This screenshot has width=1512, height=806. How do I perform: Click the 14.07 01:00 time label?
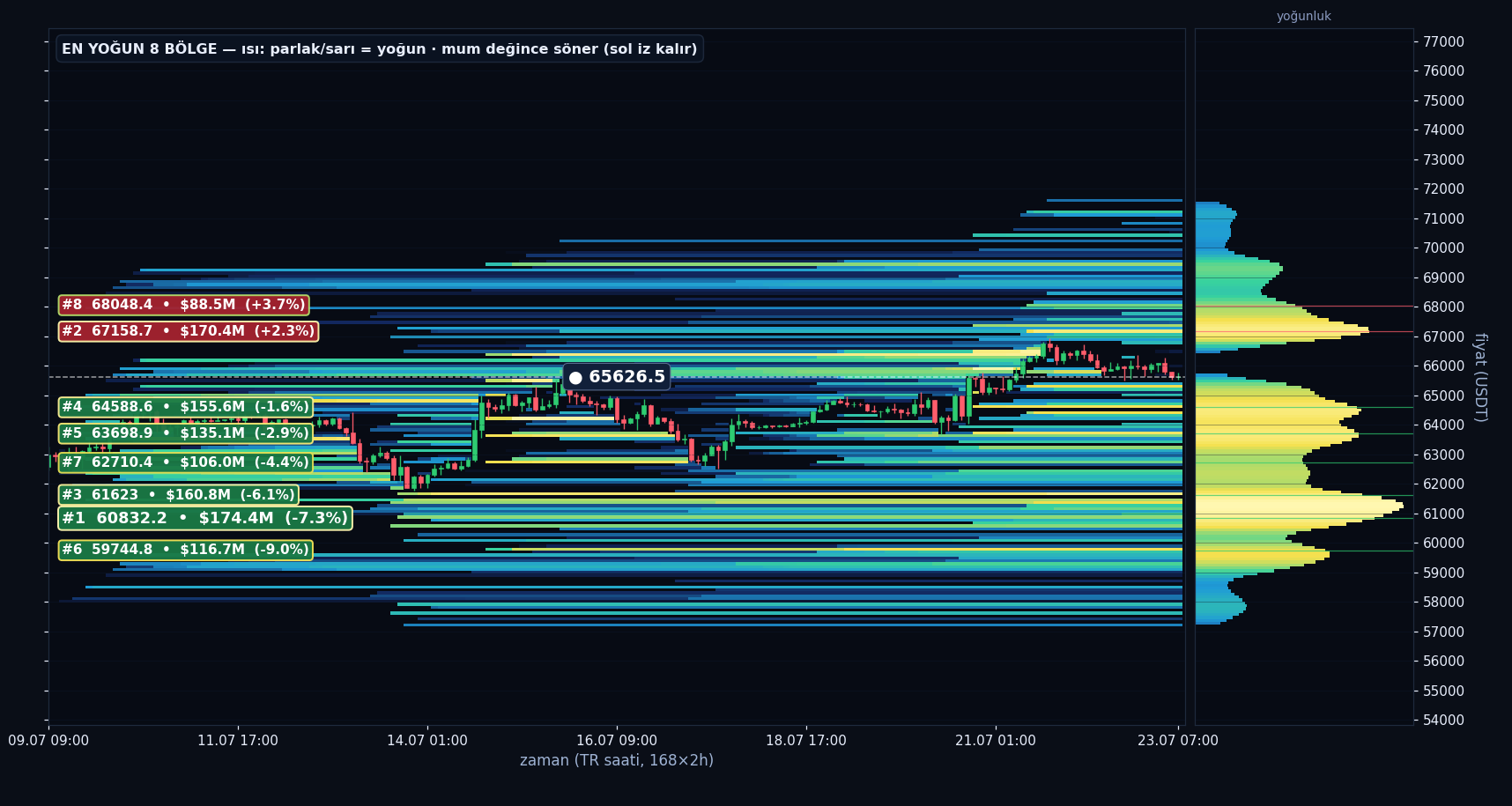(x=427, y=740)
